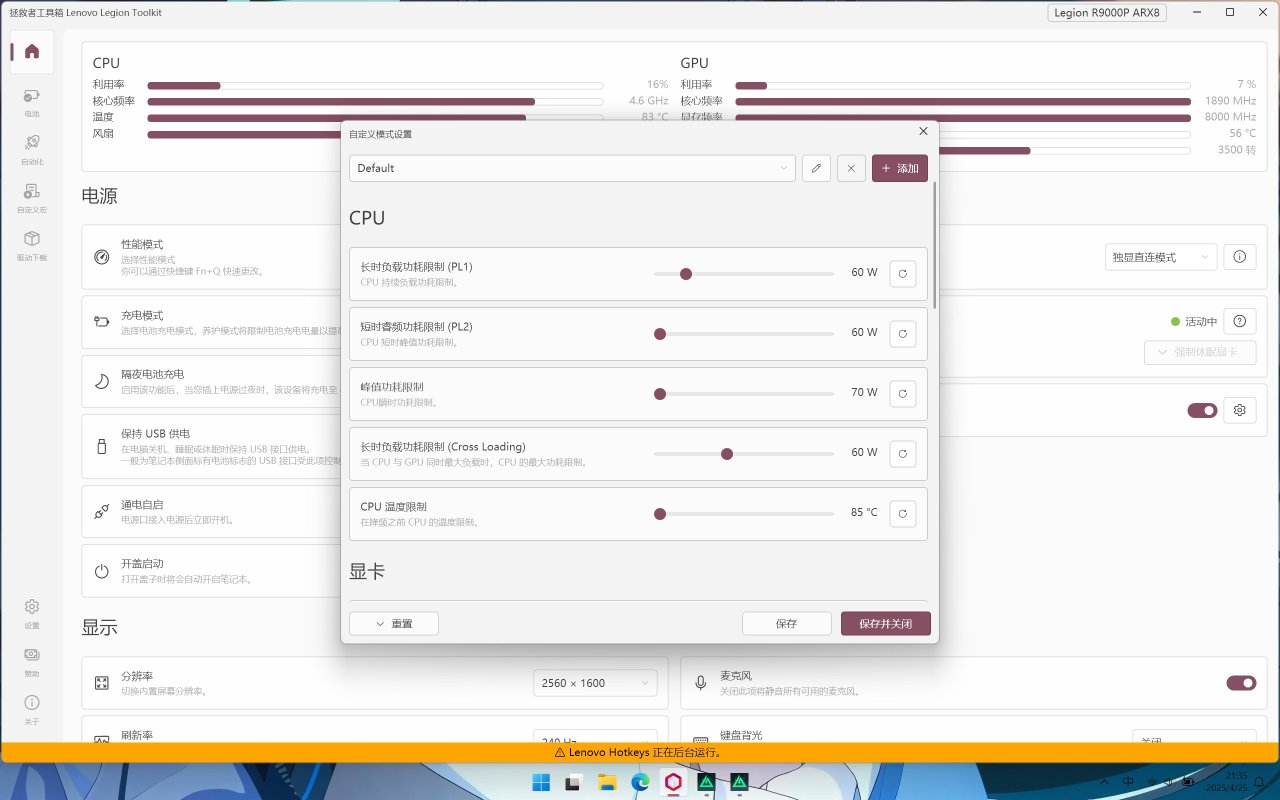Toggle the 麦克风 microphone switch

(x=1241, y=683)
